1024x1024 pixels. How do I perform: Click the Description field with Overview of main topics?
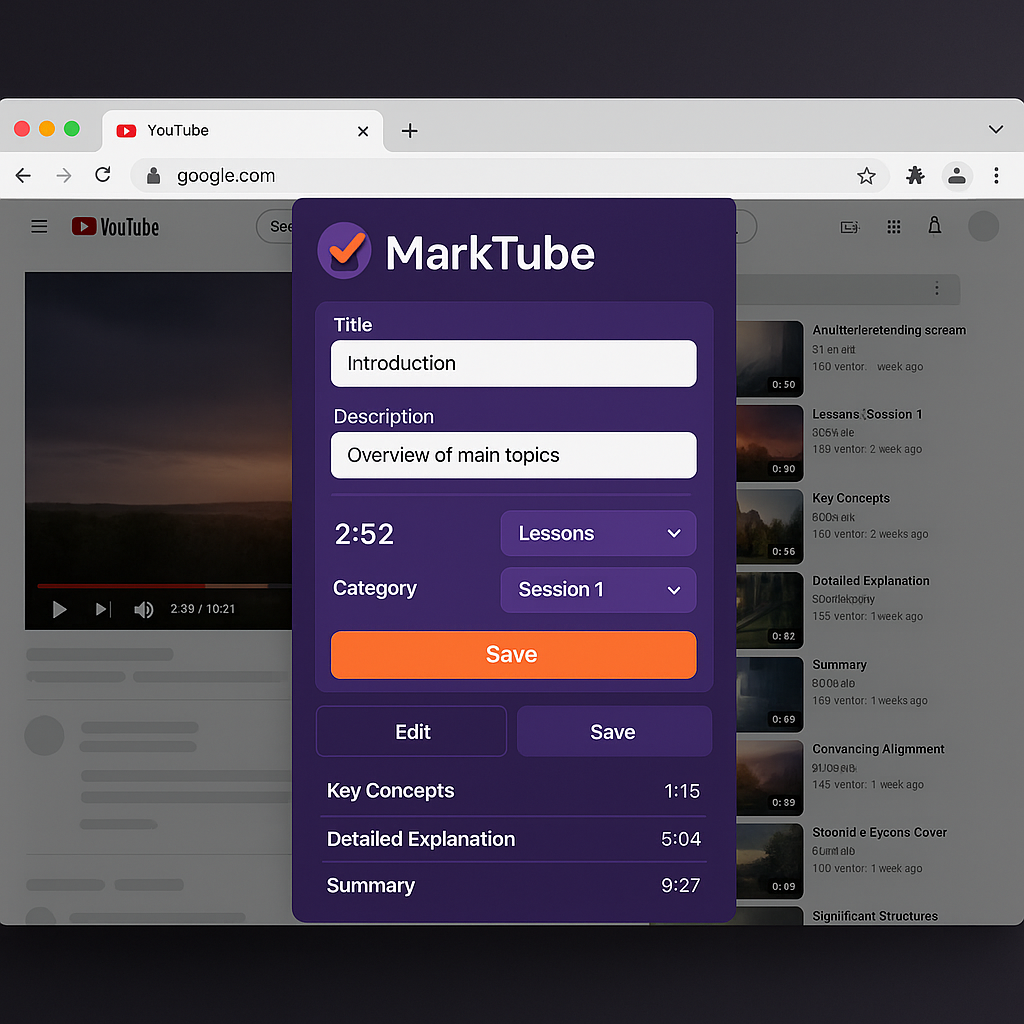(x=513, y=455)
